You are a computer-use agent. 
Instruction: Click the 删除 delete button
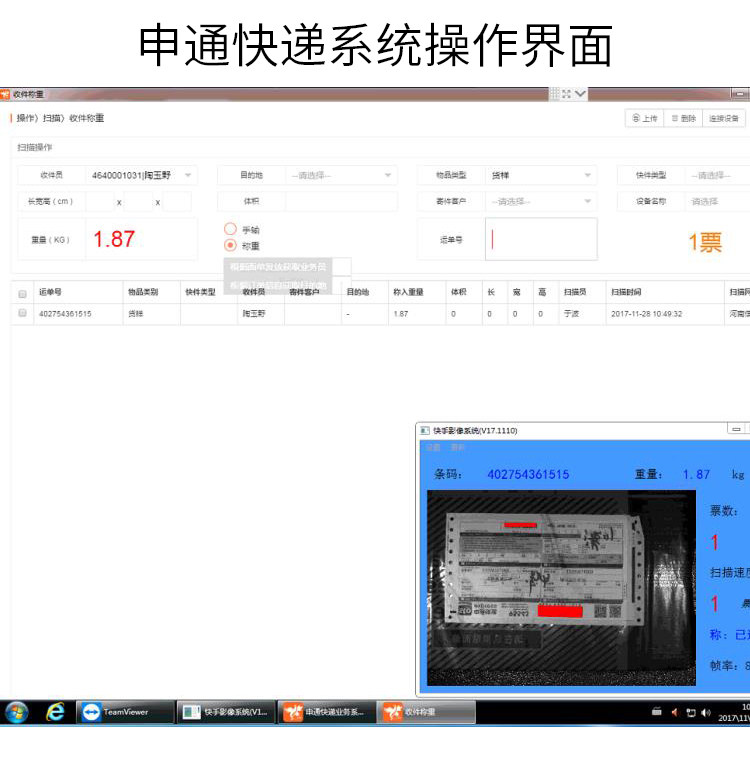pos(683,119)
